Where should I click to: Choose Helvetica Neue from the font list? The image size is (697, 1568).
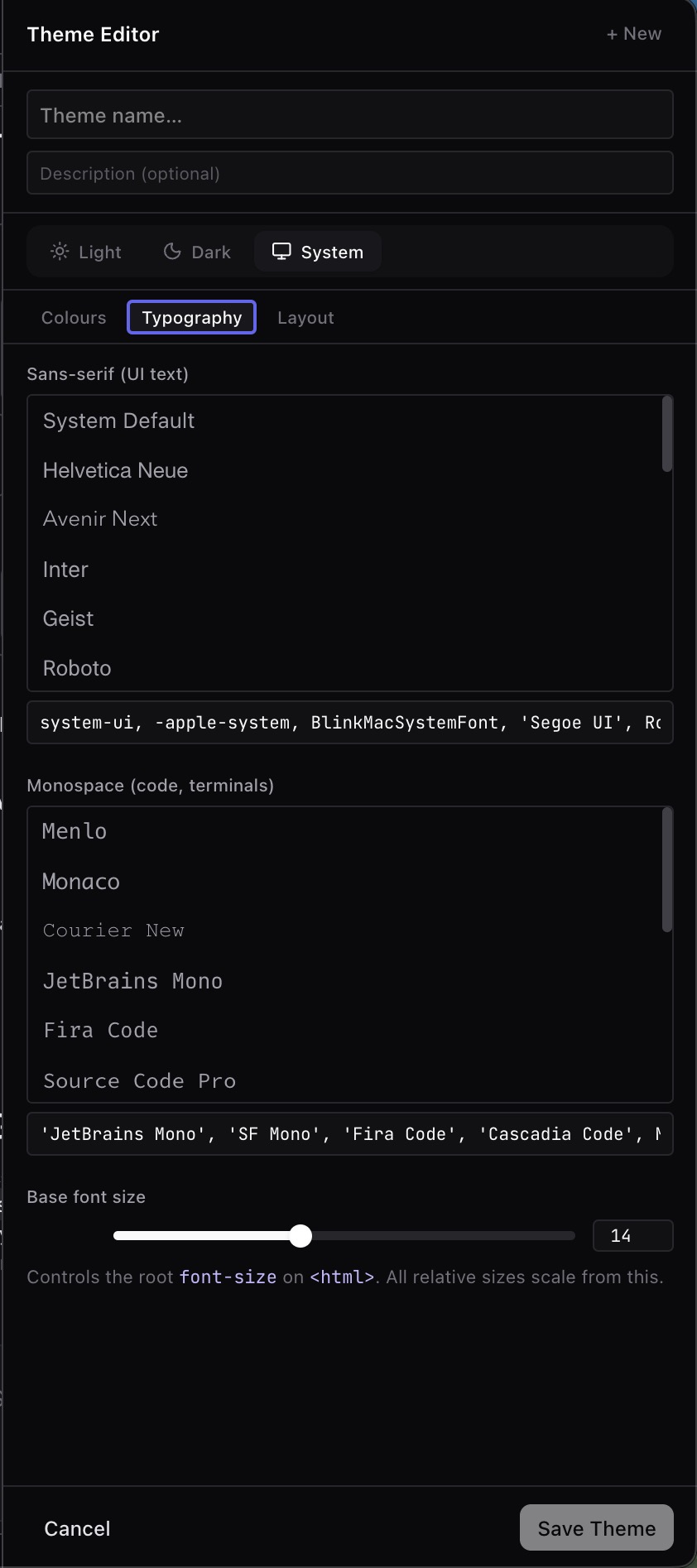115,469
